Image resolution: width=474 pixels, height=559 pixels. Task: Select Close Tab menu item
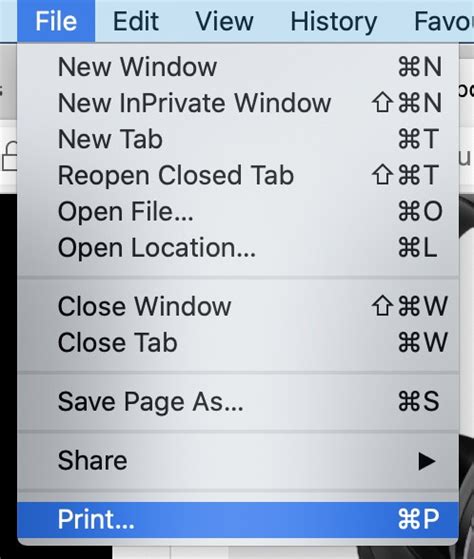coord(238,343)
